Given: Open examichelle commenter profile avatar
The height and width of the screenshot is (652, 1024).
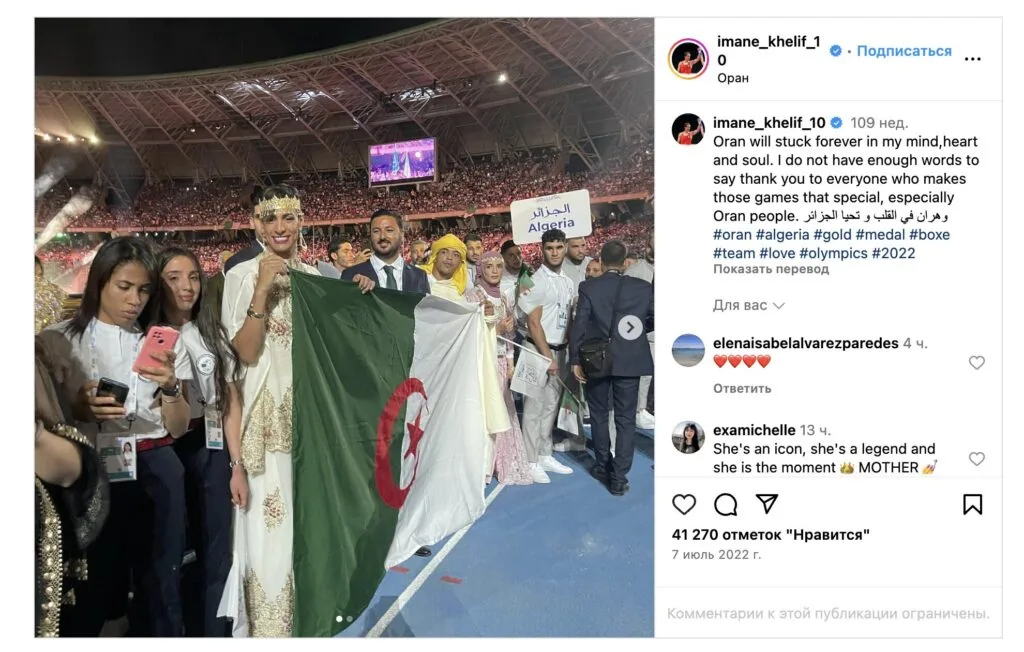Looking at the screenshot, I should pos(688,438).
